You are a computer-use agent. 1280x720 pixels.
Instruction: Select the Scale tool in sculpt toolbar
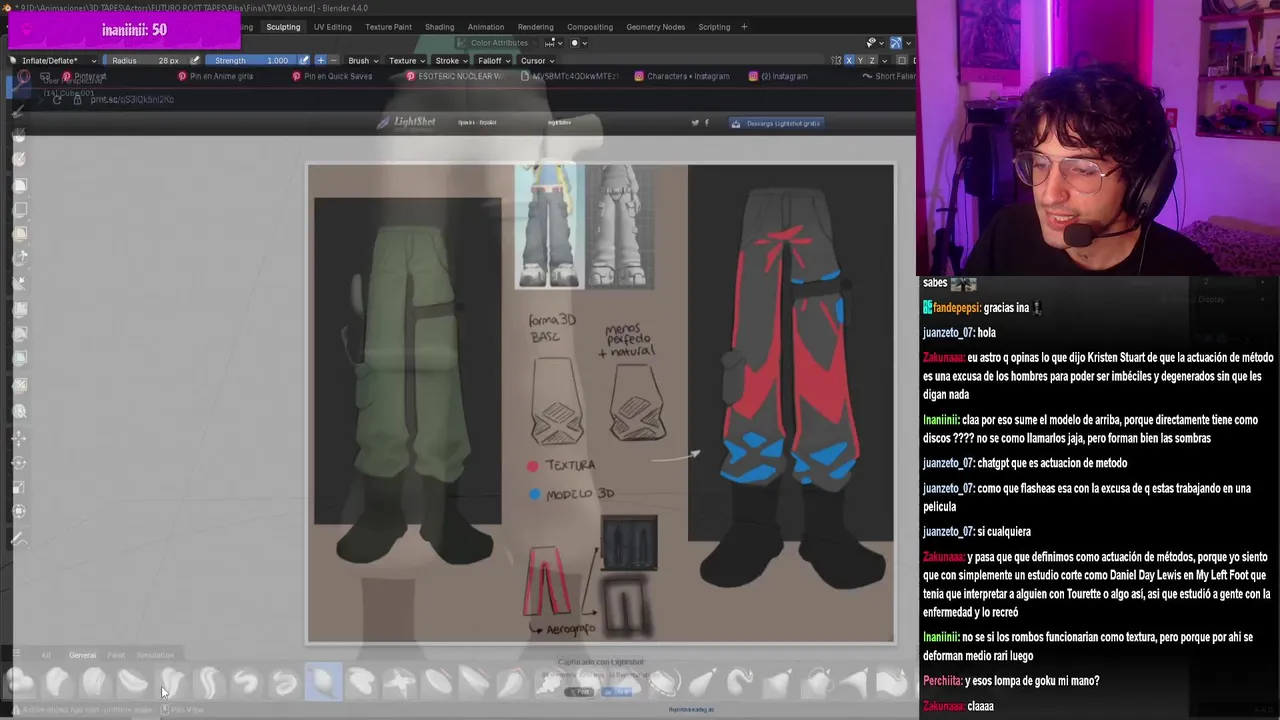pyautogui.click(x=19, y=487)
